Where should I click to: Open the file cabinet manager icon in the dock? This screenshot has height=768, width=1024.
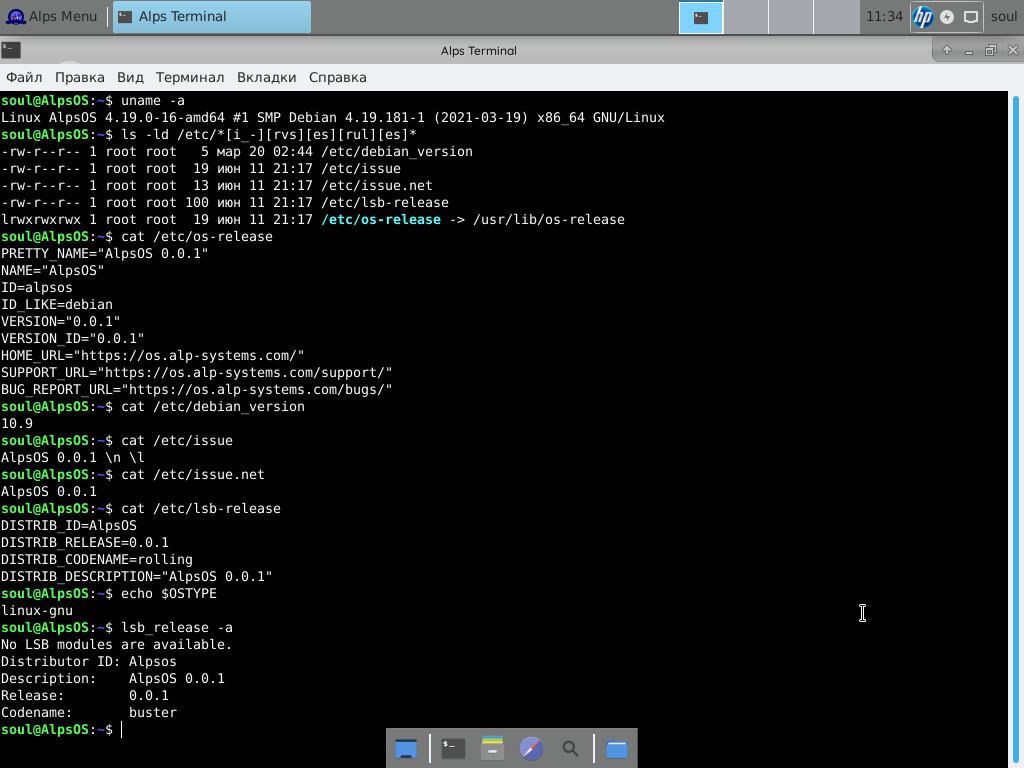492,748
